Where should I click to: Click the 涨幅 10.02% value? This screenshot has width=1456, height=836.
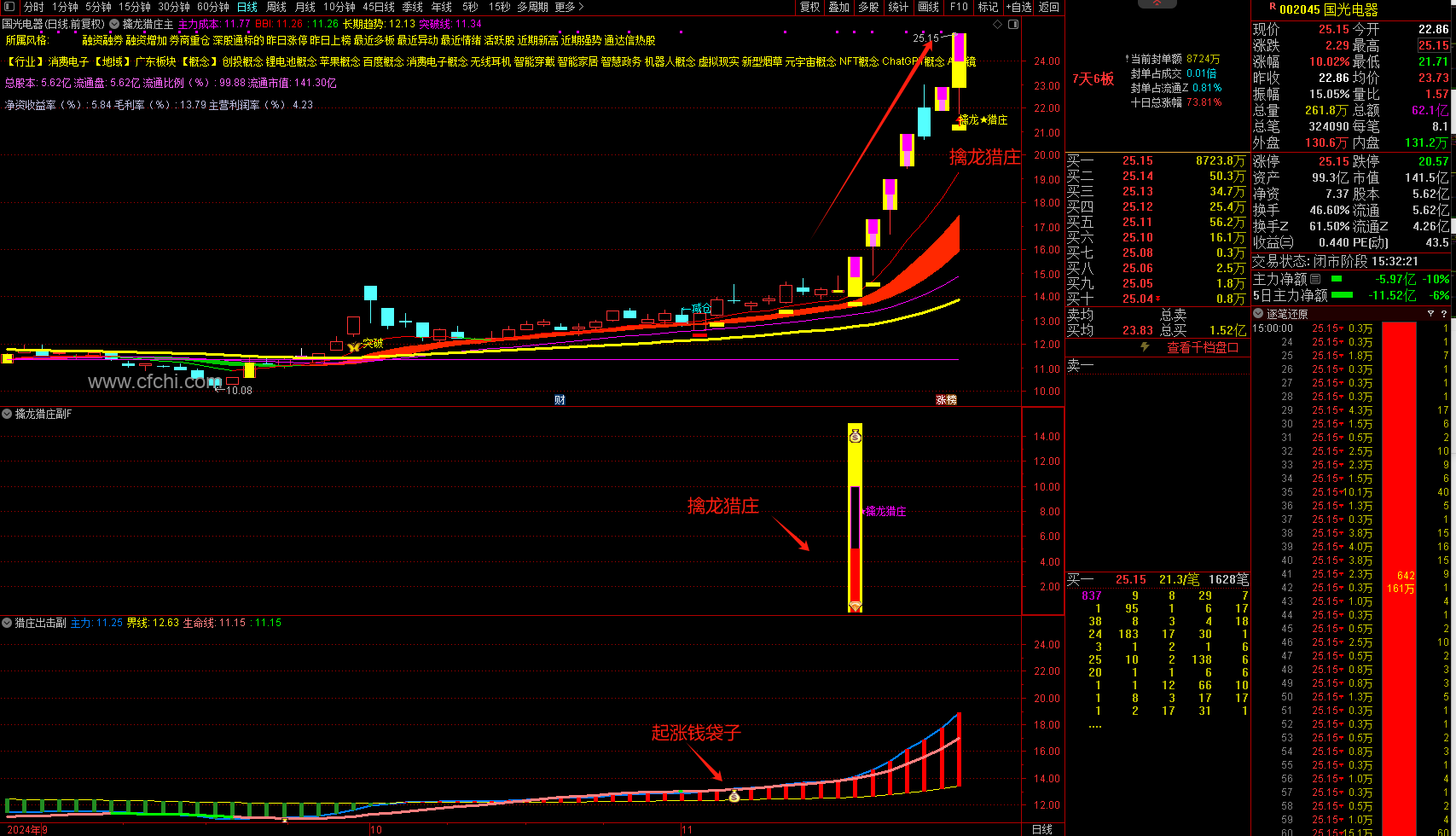coord(1329,61)
